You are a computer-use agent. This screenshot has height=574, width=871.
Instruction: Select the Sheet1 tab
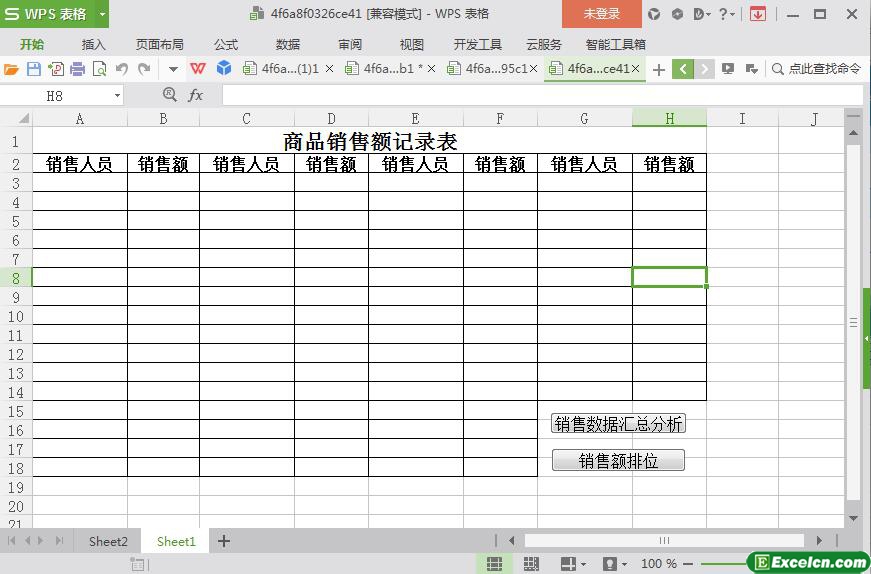coord(176,541)
